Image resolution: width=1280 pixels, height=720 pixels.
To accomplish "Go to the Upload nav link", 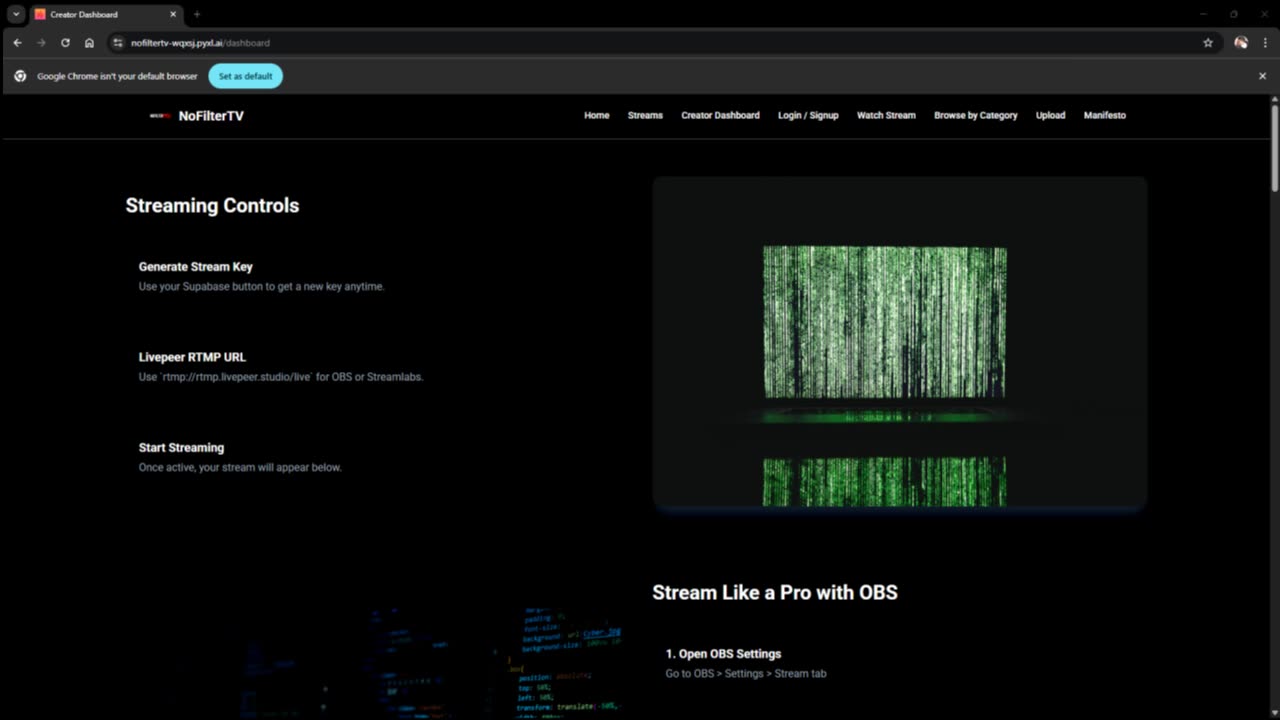I will [1050, 115].
